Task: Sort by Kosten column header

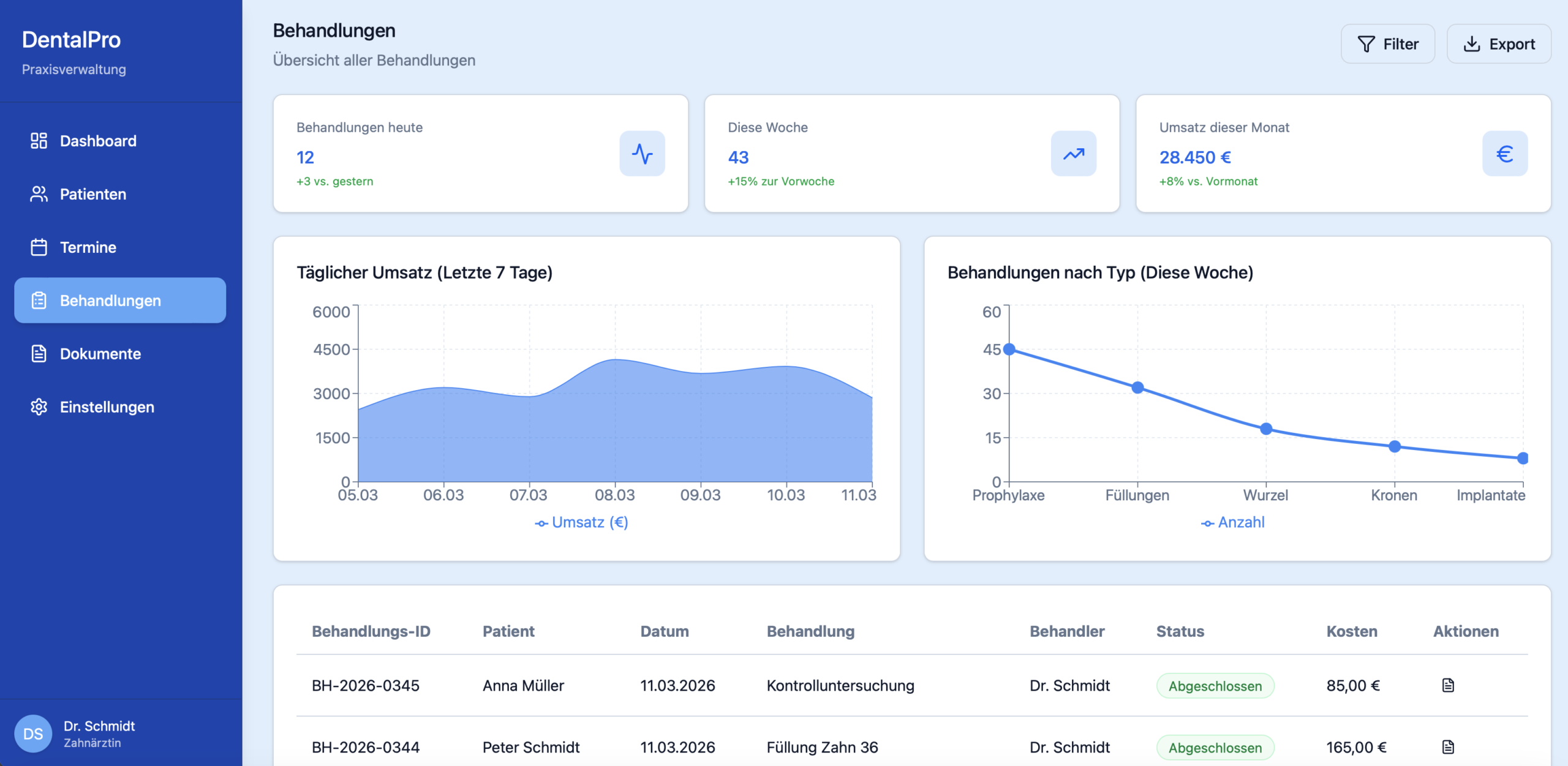Action: pos(1351,631)
